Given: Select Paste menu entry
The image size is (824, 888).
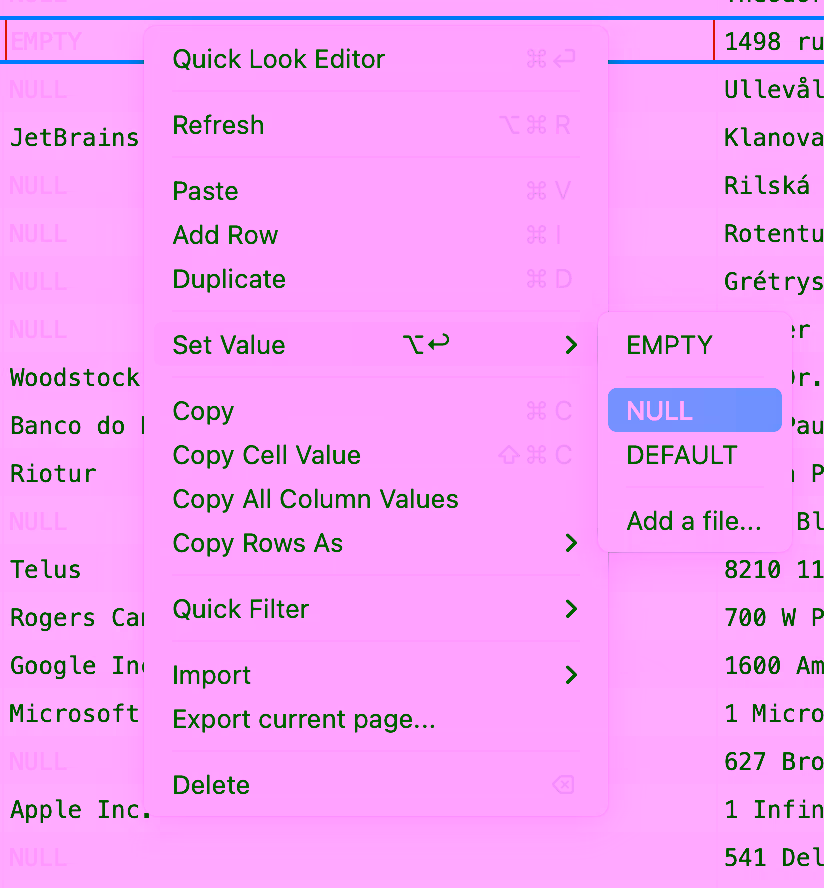Looking at the screenshot, I should 205,191.
